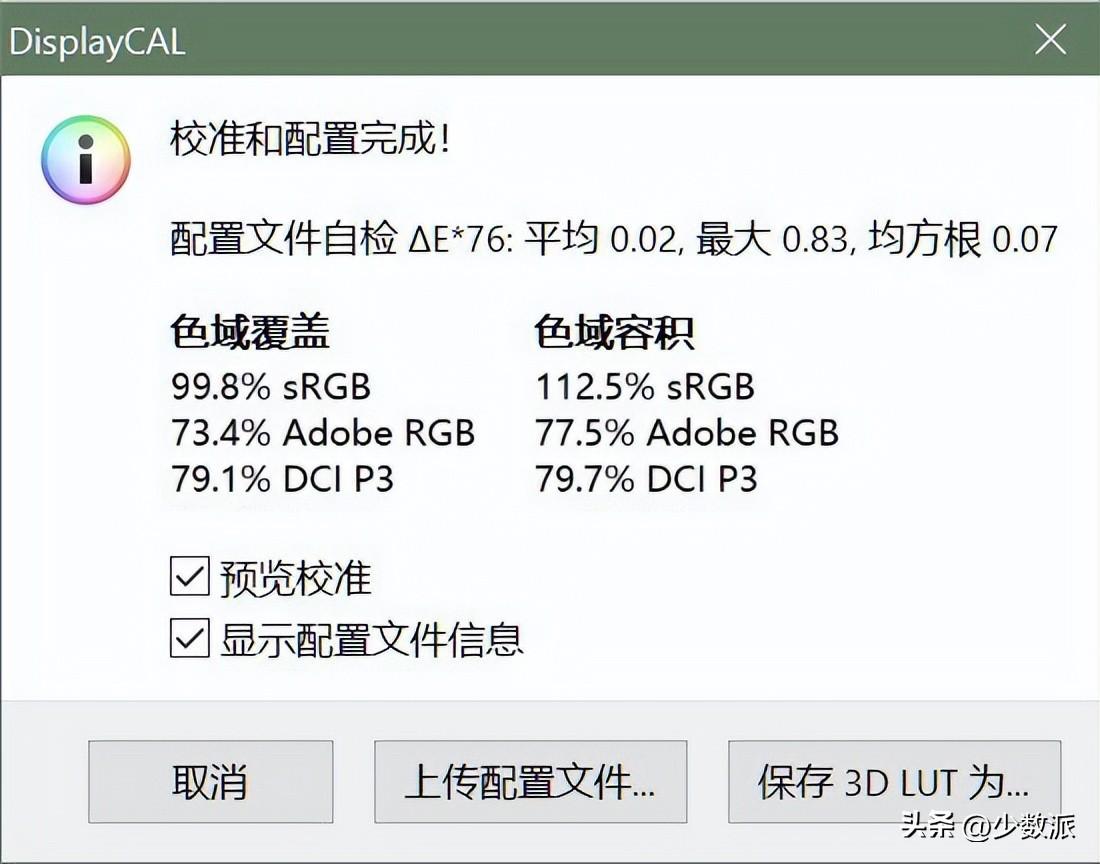1100x864 pixels.
Task: Click the 预览校准 label text
Action: (296, 578)
